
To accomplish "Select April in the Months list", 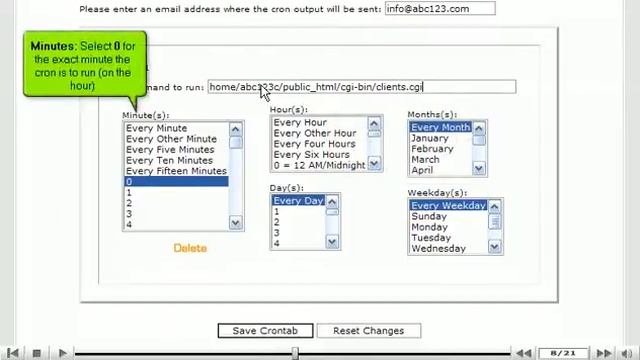I will [x=440, y=170].
